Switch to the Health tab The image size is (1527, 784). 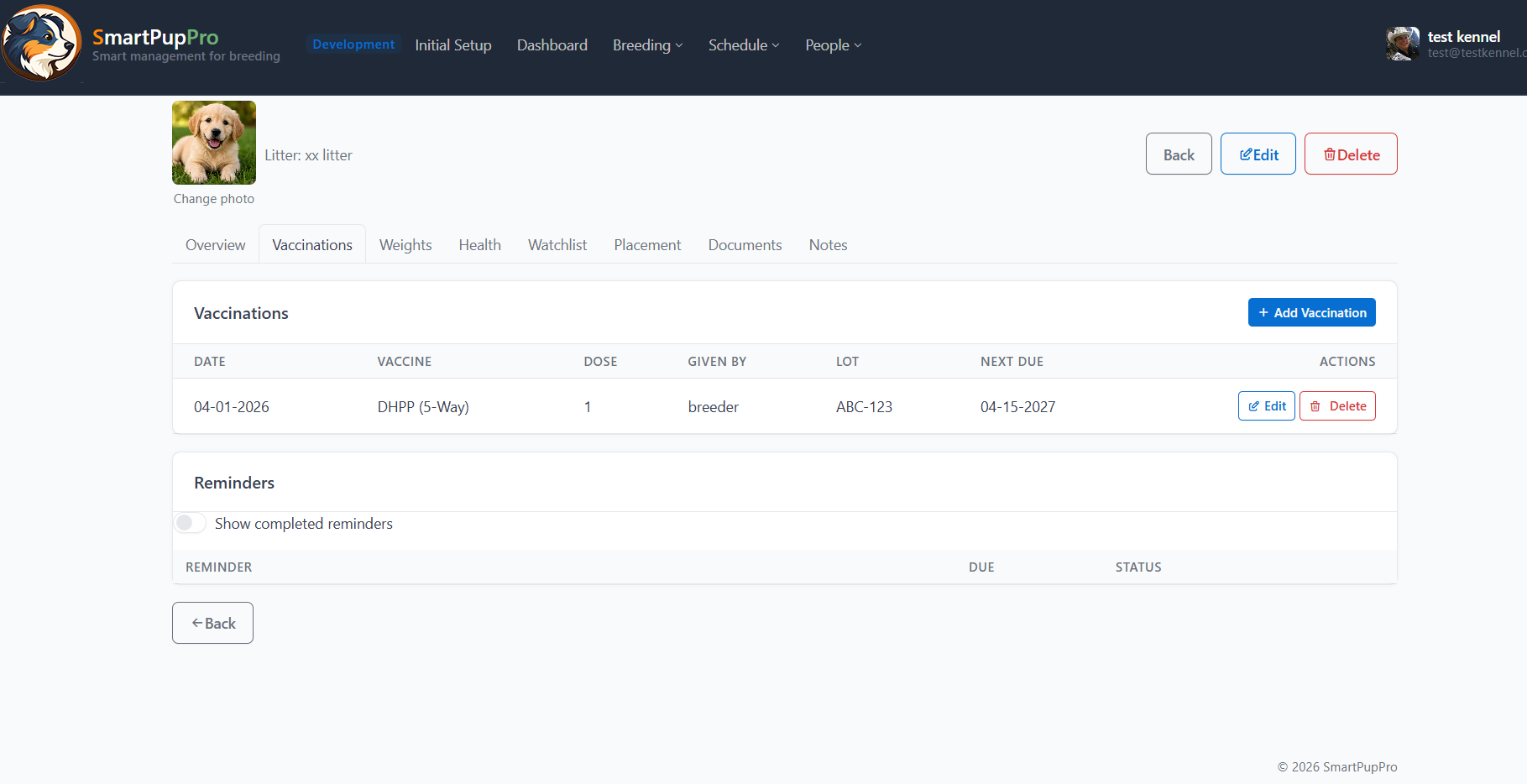point(479,244)
